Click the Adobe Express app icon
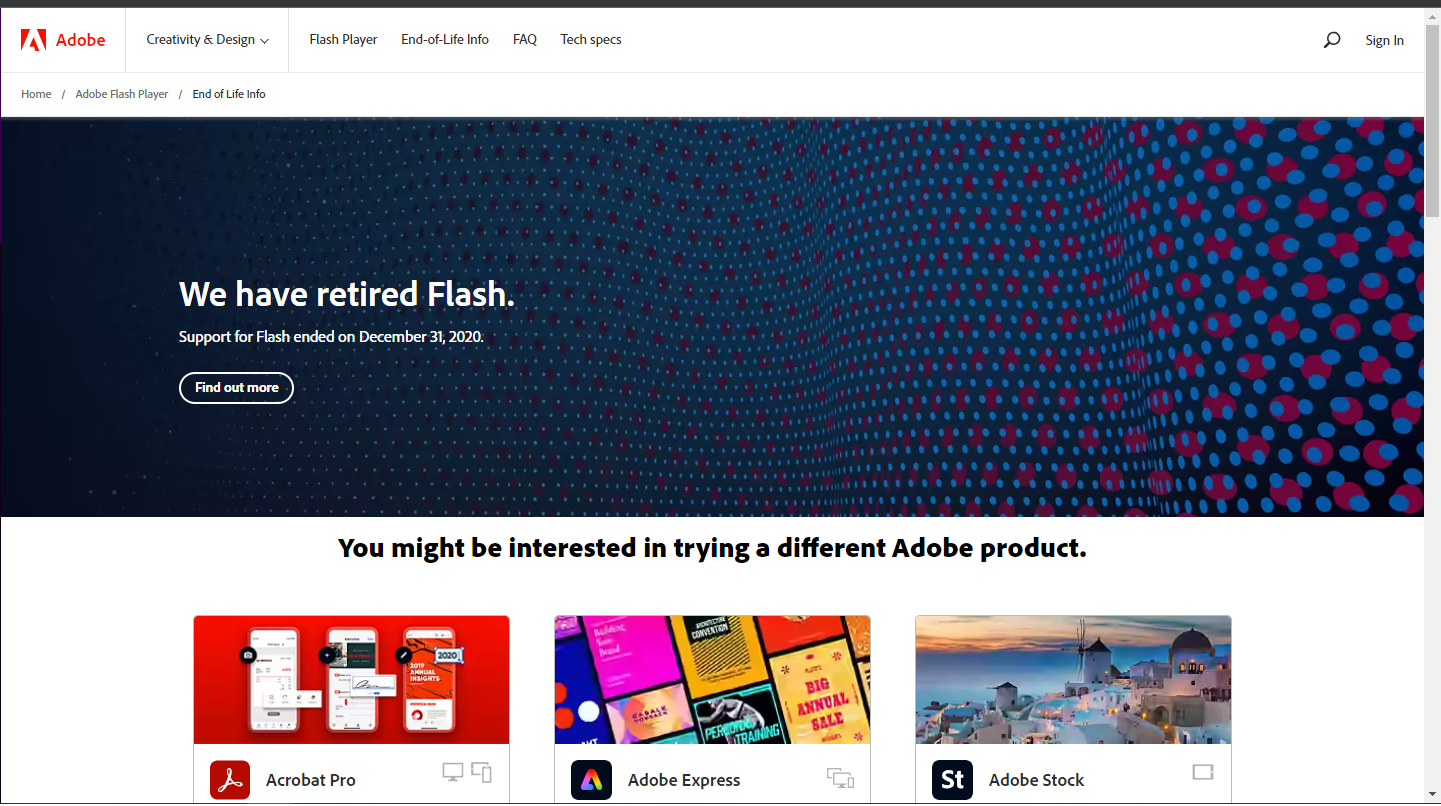 [591, 780]
